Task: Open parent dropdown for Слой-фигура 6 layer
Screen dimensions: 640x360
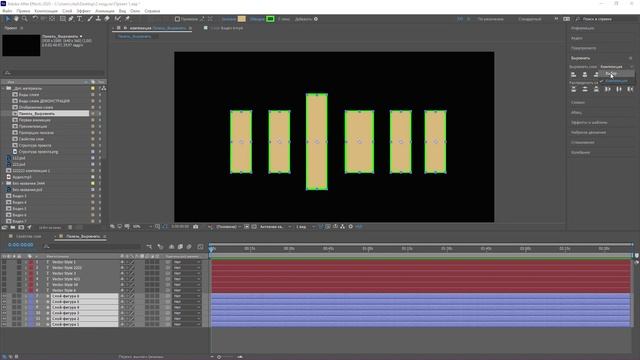Action: (187, 296)
